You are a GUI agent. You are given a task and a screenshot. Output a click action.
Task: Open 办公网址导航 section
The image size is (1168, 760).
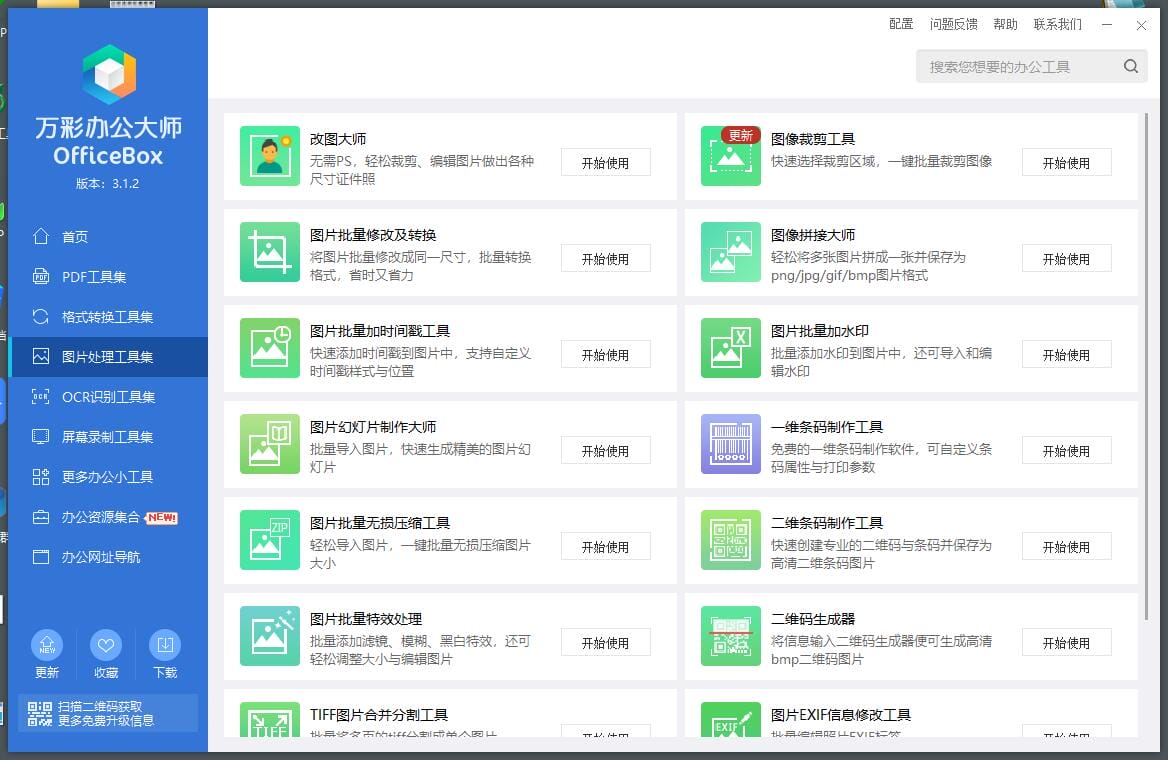[109, 557]
